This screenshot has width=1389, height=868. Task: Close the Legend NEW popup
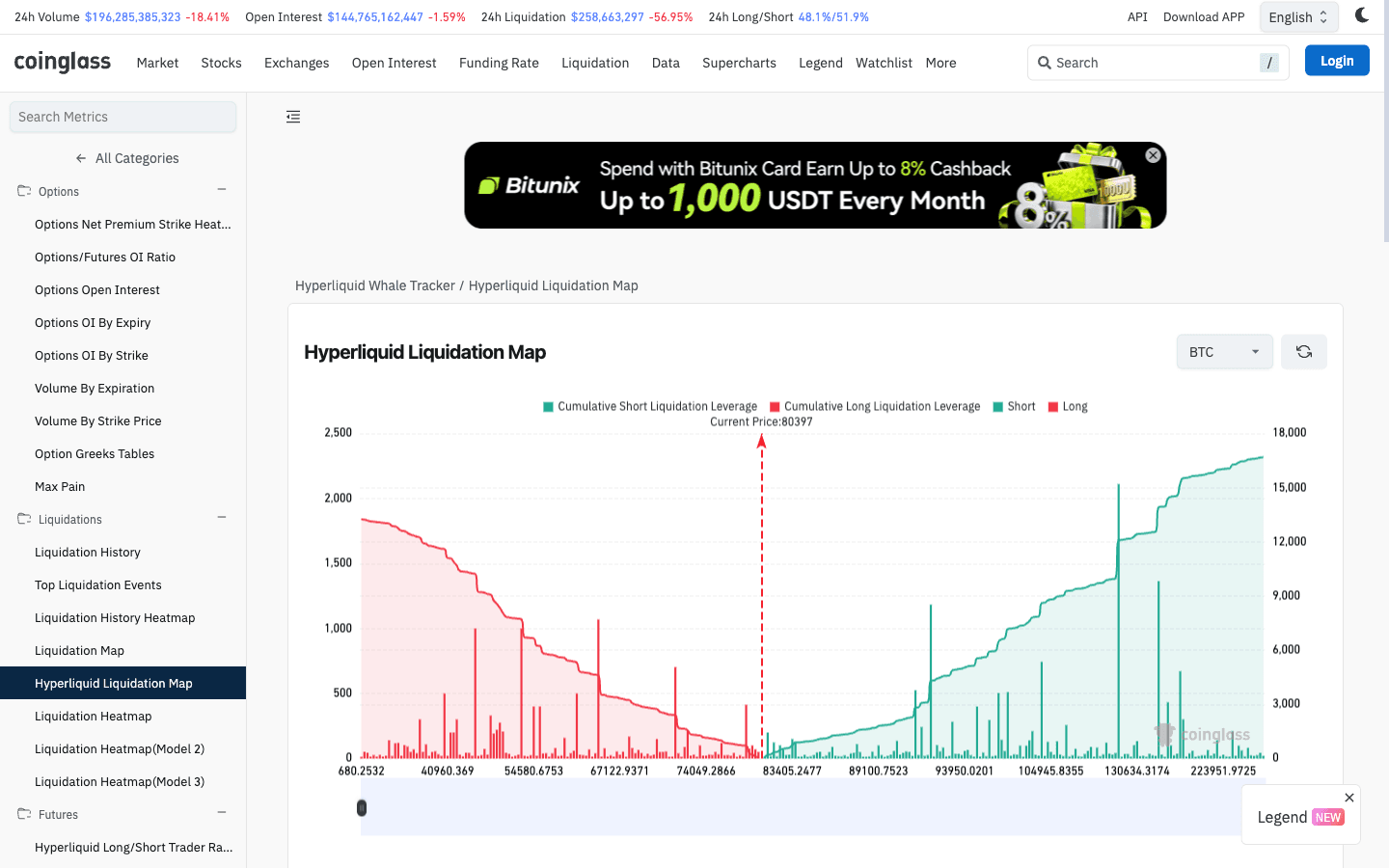coord(1349,798)
